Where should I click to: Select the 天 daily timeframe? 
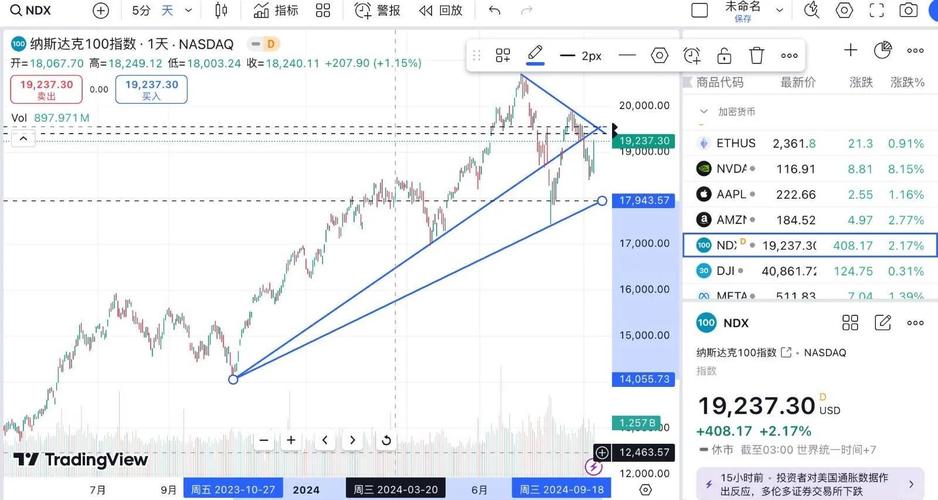[x=167, y=10]
